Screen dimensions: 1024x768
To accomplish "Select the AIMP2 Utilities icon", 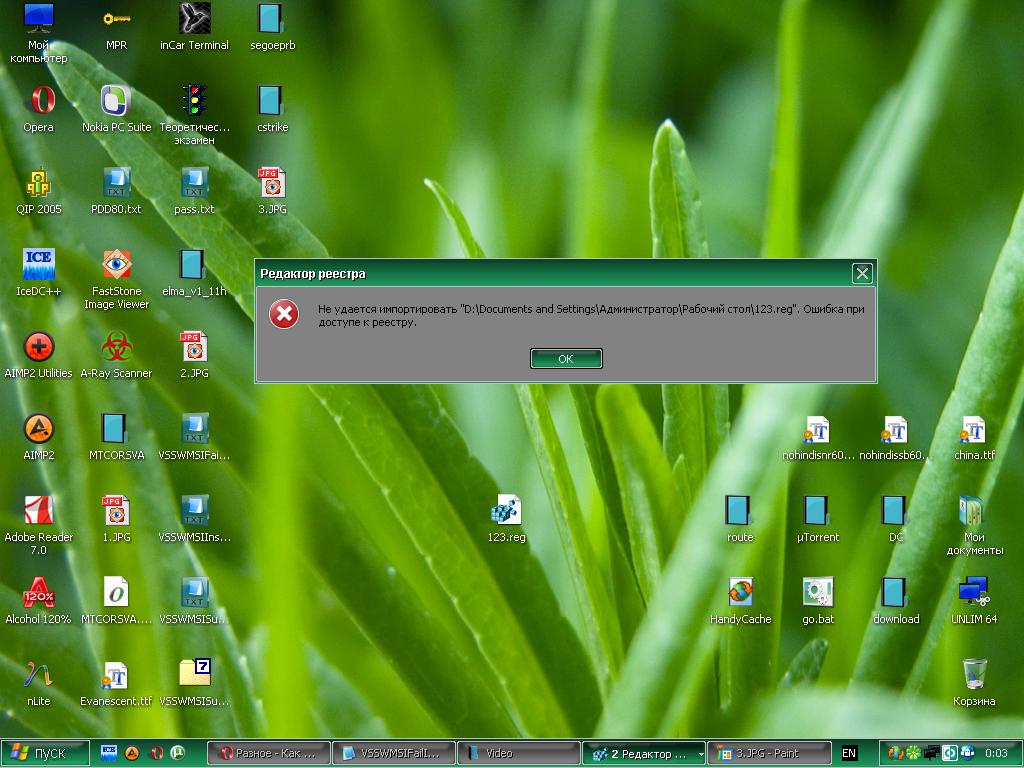I will [x=39, y=355].
